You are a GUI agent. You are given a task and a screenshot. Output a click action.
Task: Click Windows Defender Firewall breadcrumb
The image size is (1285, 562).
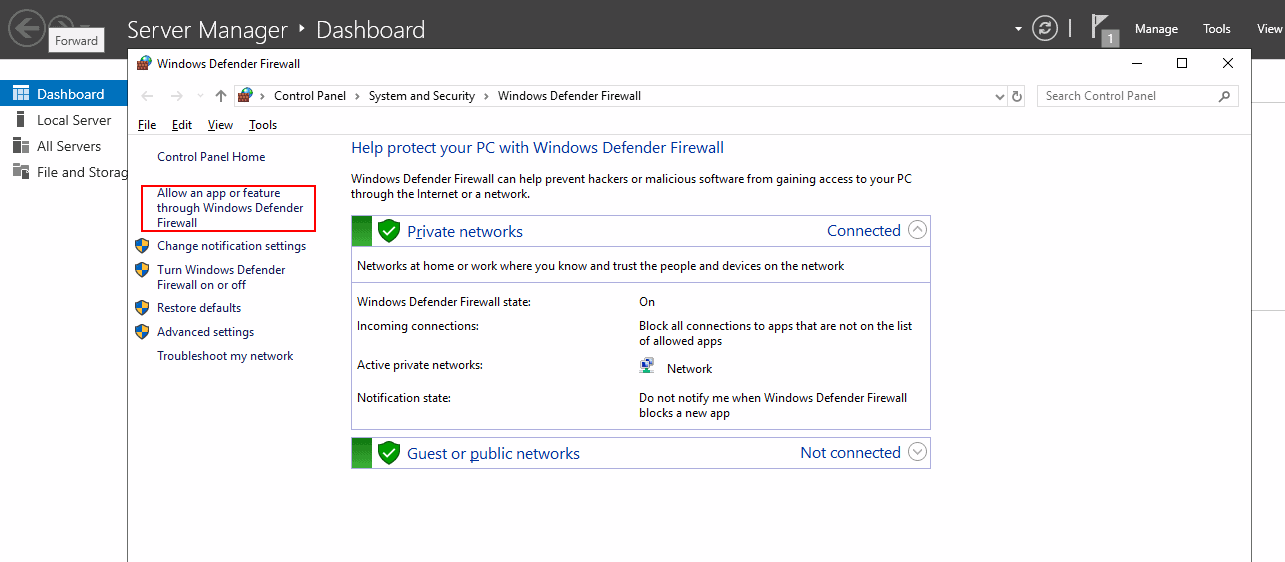[x=569, y=96]
